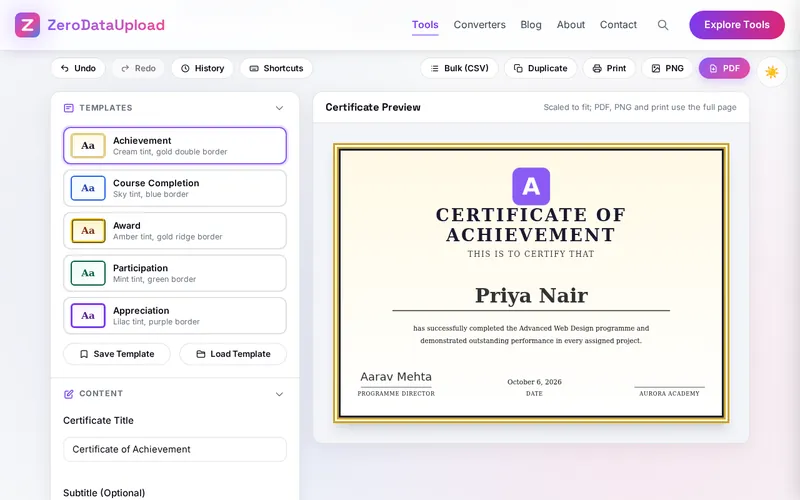Click Save Template button
This screenshot has height=500, width=800.
coord(117,354)
